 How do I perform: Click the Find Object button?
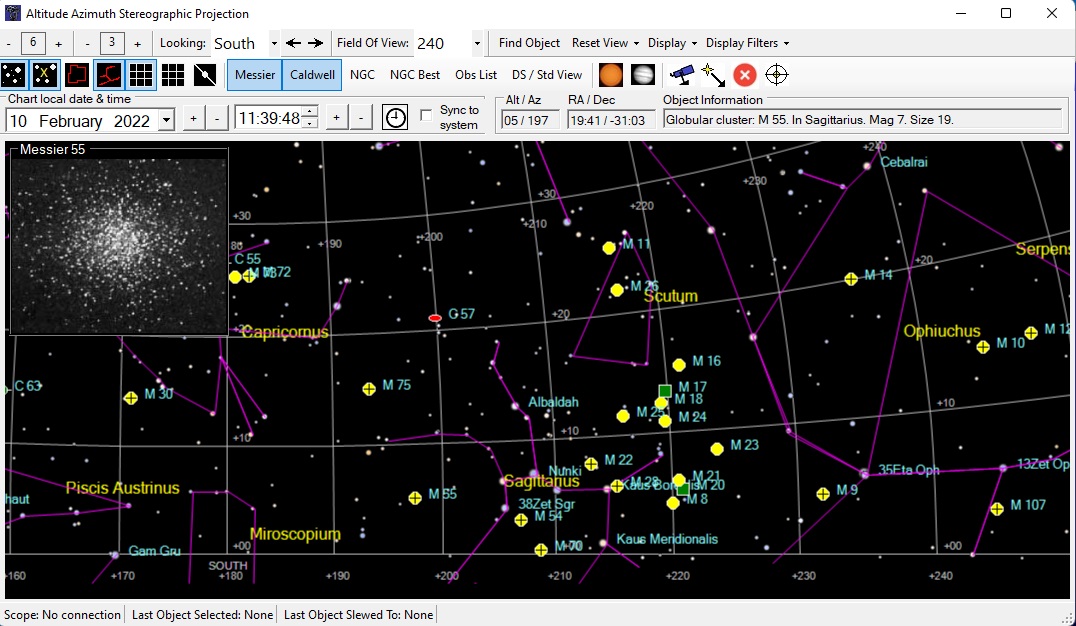click(x=529, y=43)
